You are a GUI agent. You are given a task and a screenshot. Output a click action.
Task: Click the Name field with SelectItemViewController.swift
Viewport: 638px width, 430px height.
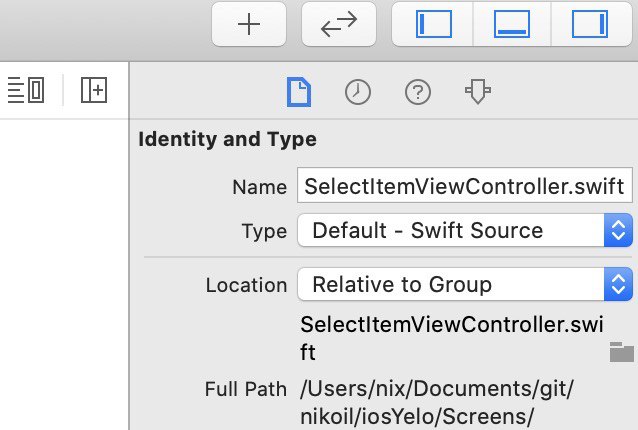(x=465, y=185)
